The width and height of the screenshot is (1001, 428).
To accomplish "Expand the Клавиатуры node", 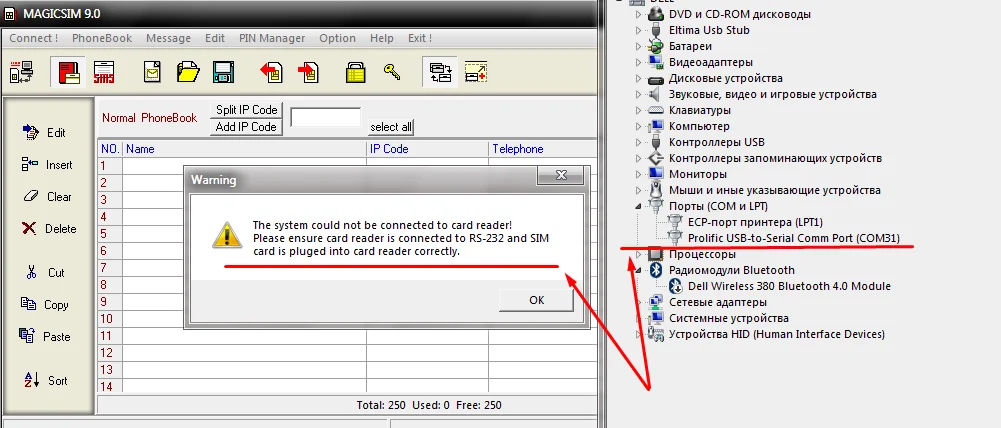I will tap(638, 110).
